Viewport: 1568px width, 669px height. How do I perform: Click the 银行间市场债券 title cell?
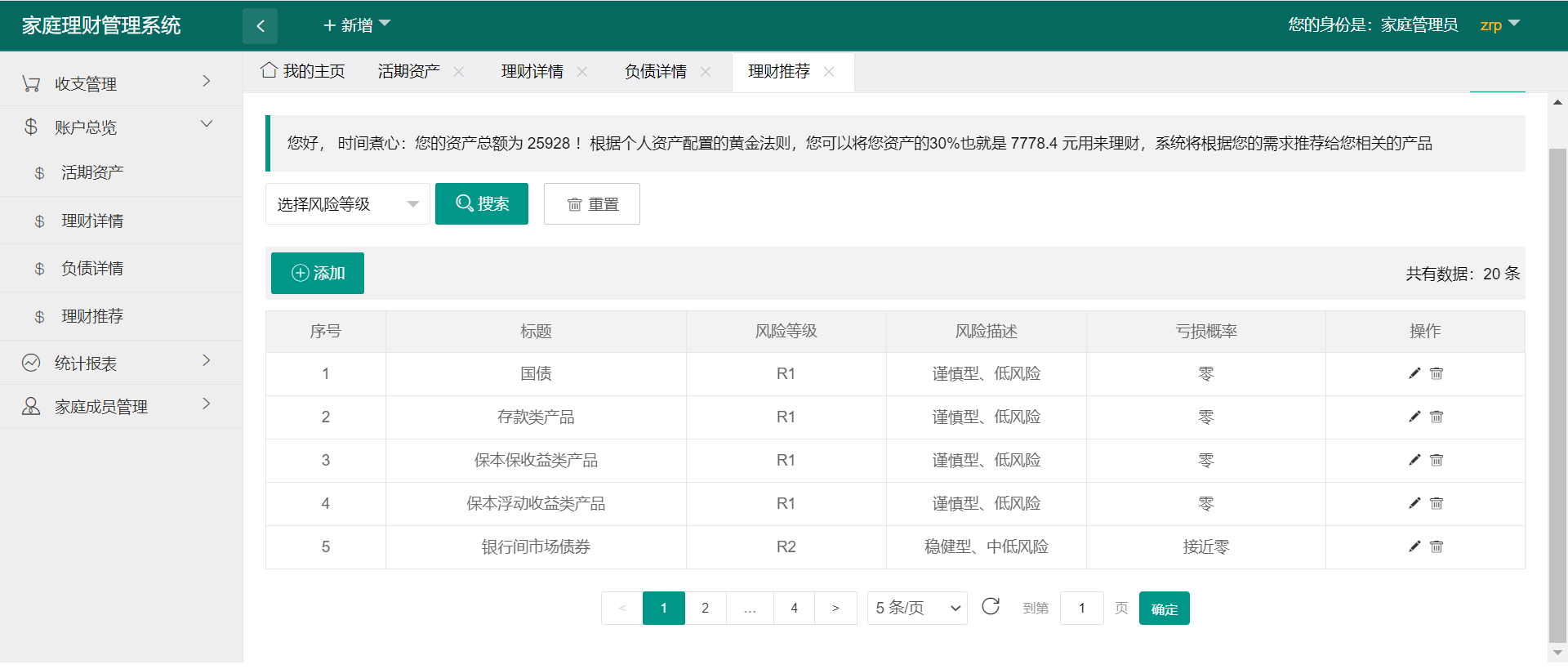pyautogui.click(x=536, y=546)
